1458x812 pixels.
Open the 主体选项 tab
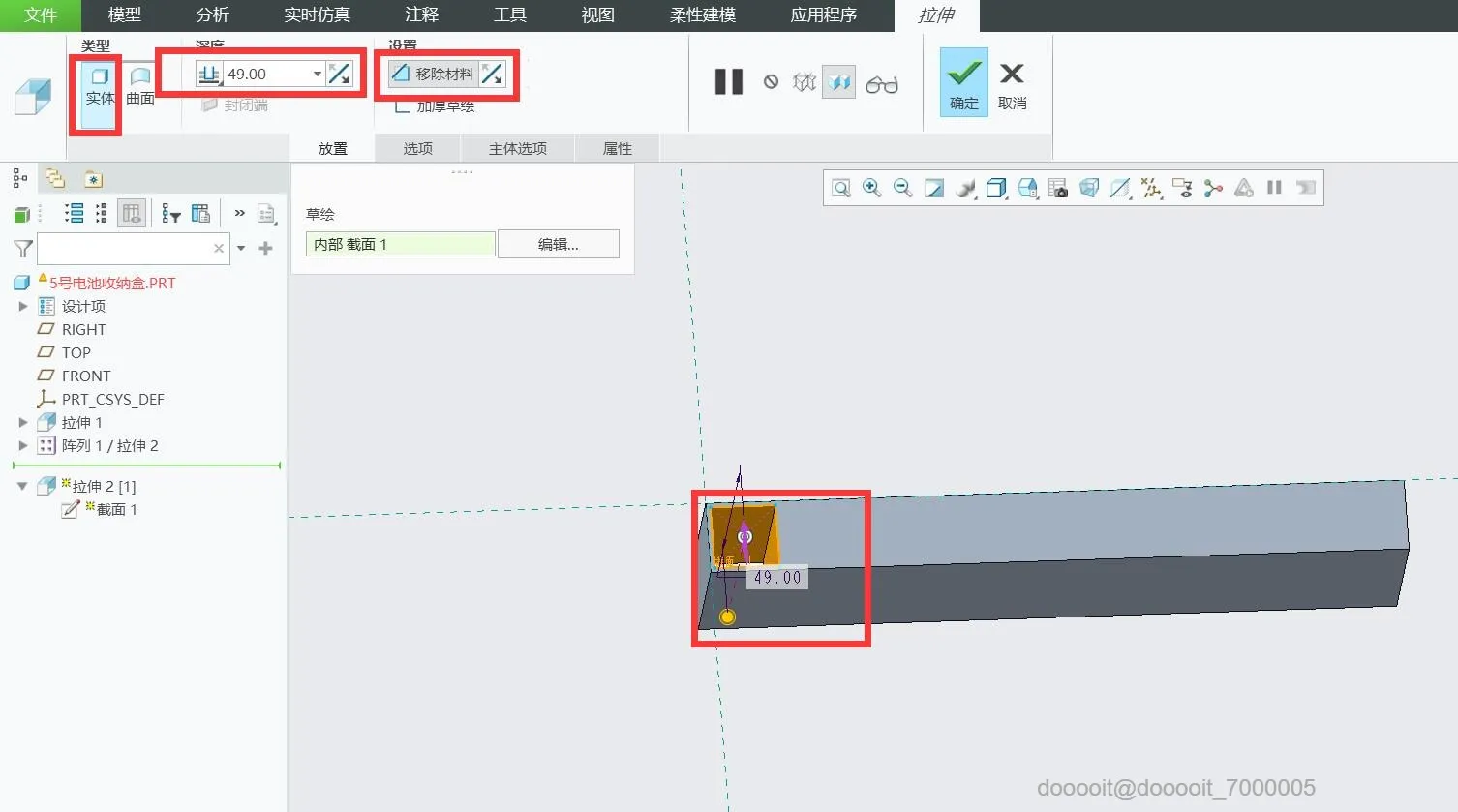coord(518,148)
